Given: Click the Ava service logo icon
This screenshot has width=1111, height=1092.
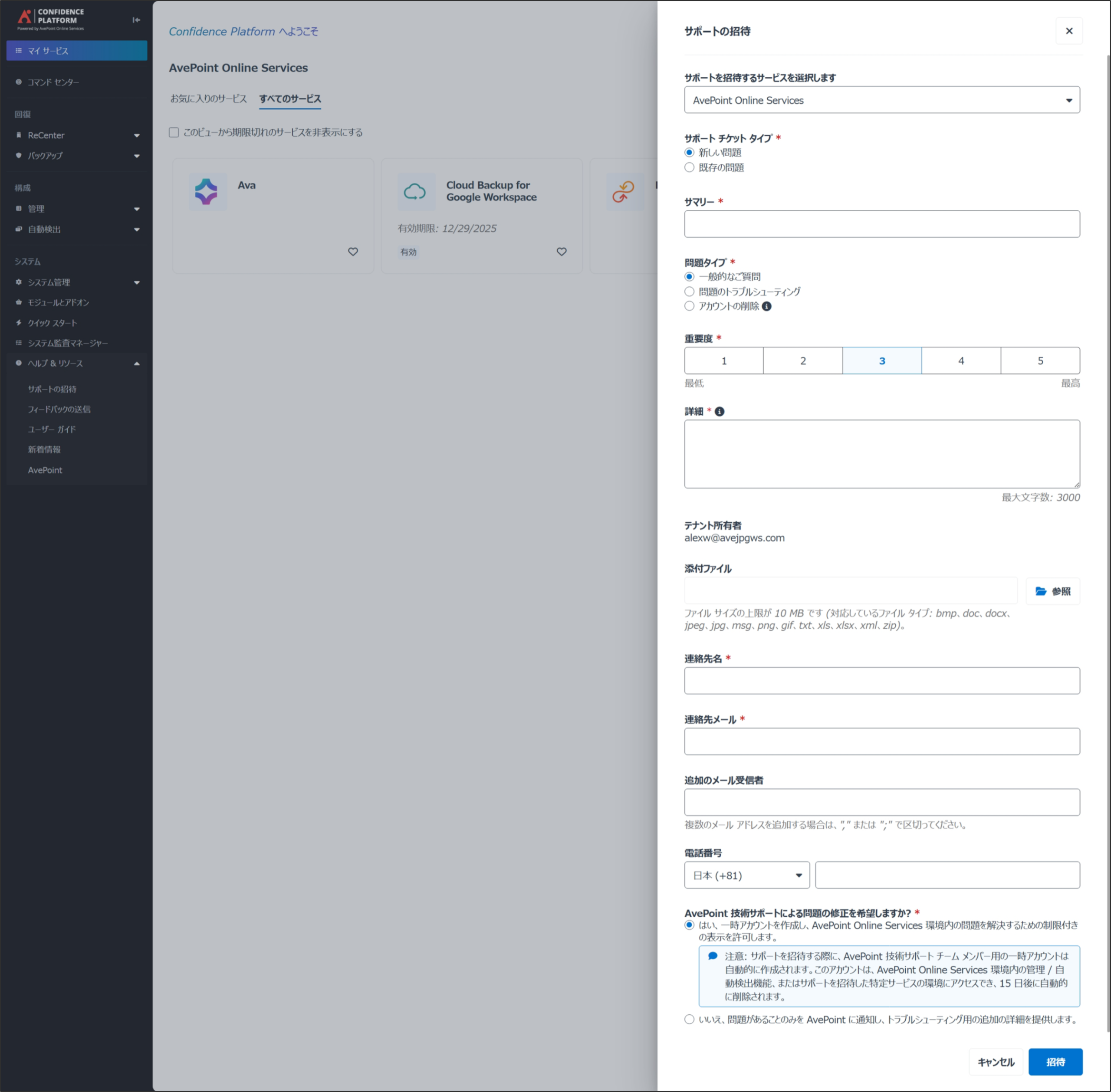Looking at the screenshot, I should (x=207, y=192).
